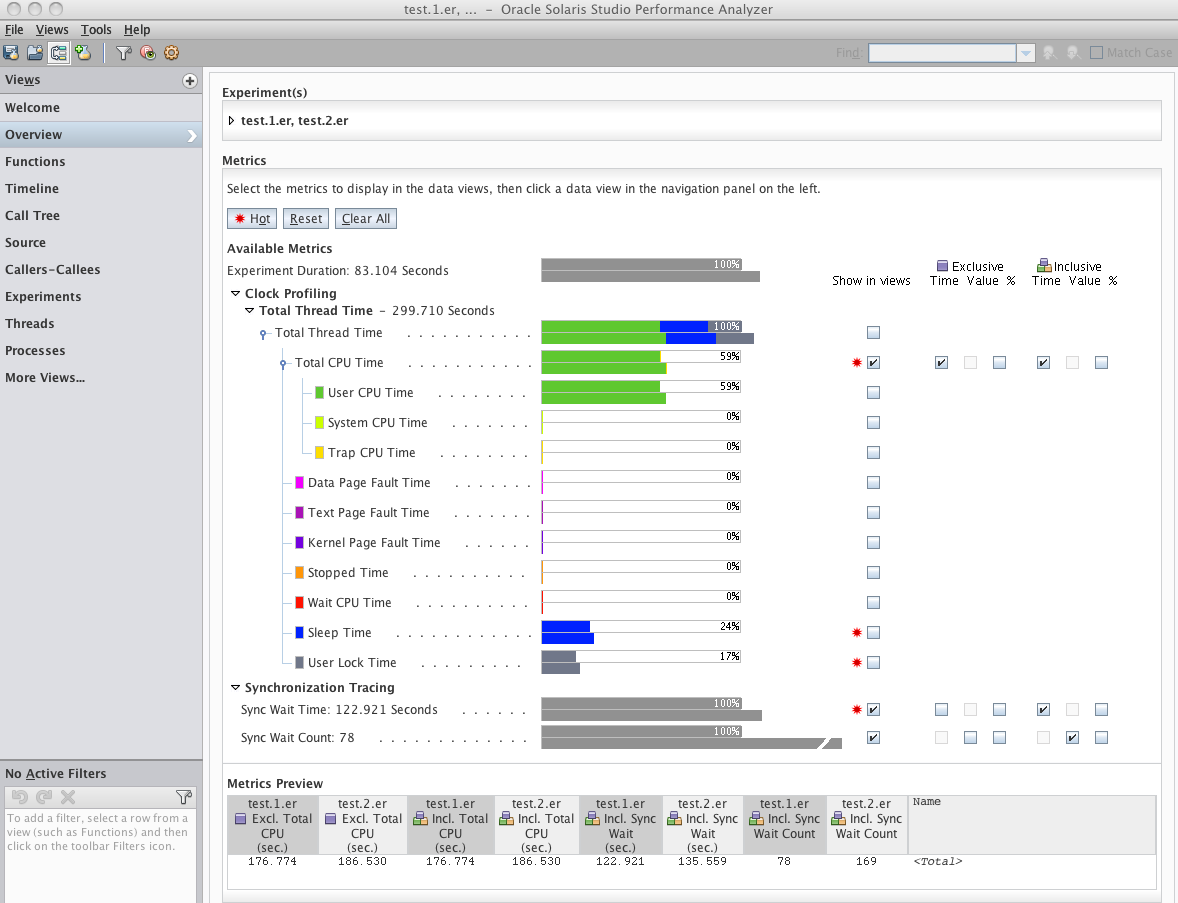Image resolution: width=1178 pixels, height=903 pixels.
Task: Click red Wait CPU Time color swatch
Action: (x=300, y=603)
